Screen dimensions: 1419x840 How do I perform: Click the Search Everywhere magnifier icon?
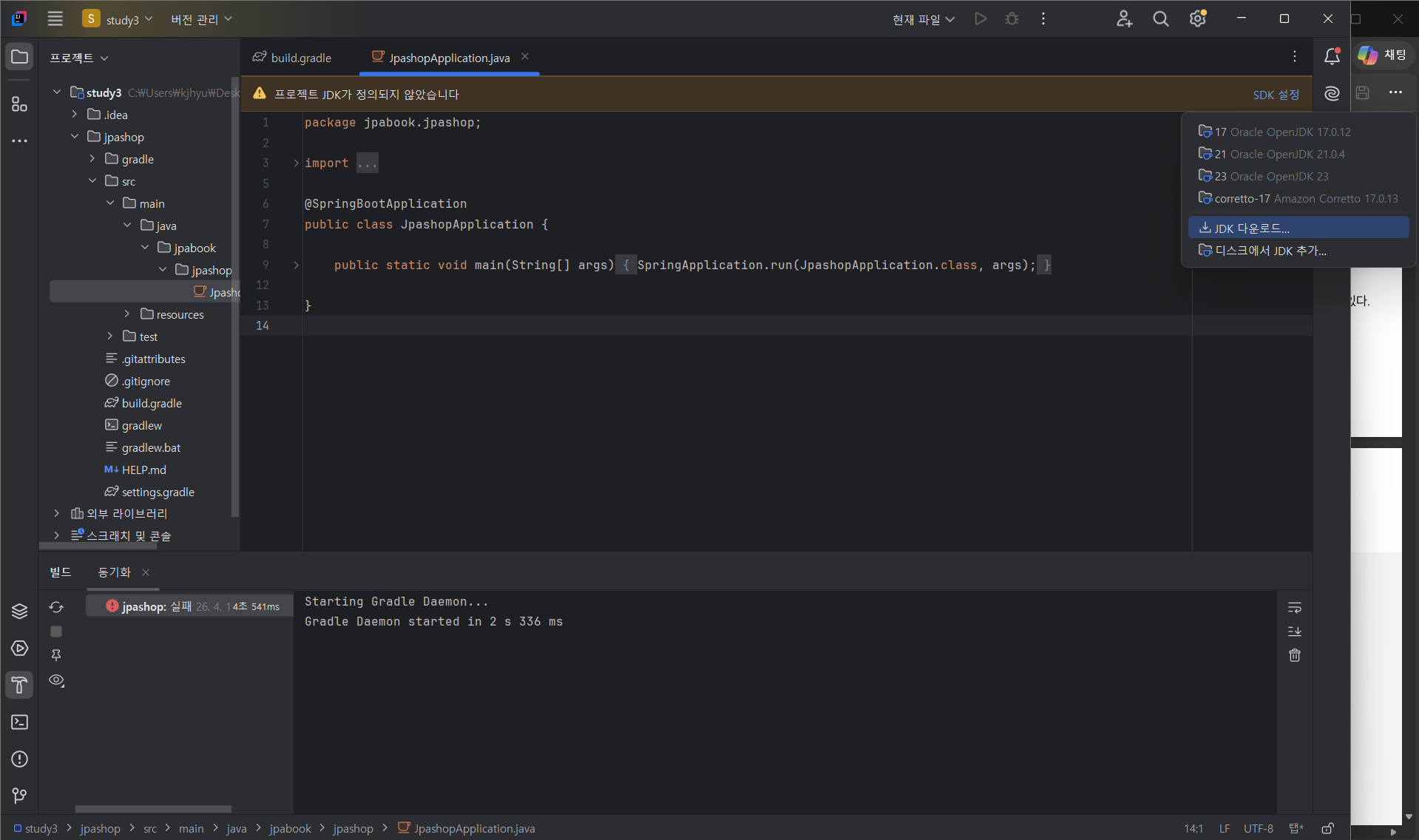tap(1160, 19)
